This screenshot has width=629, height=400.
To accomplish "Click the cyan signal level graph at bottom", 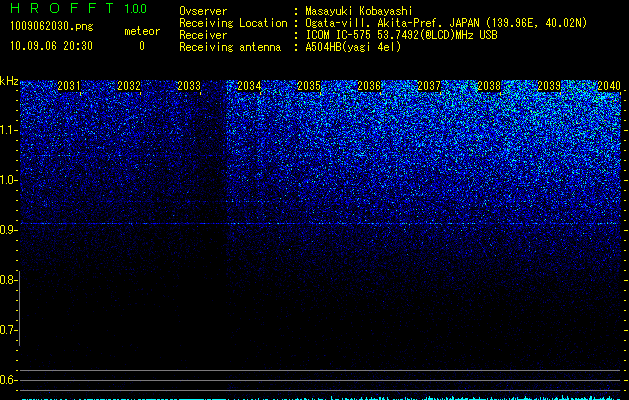I will (321, 398).
